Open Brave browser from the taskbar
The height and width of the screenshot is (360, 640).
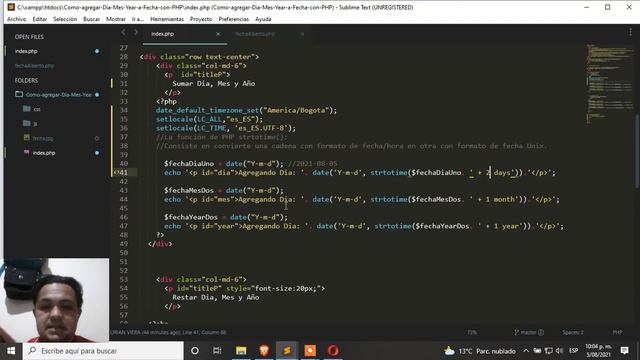(264, 351)
